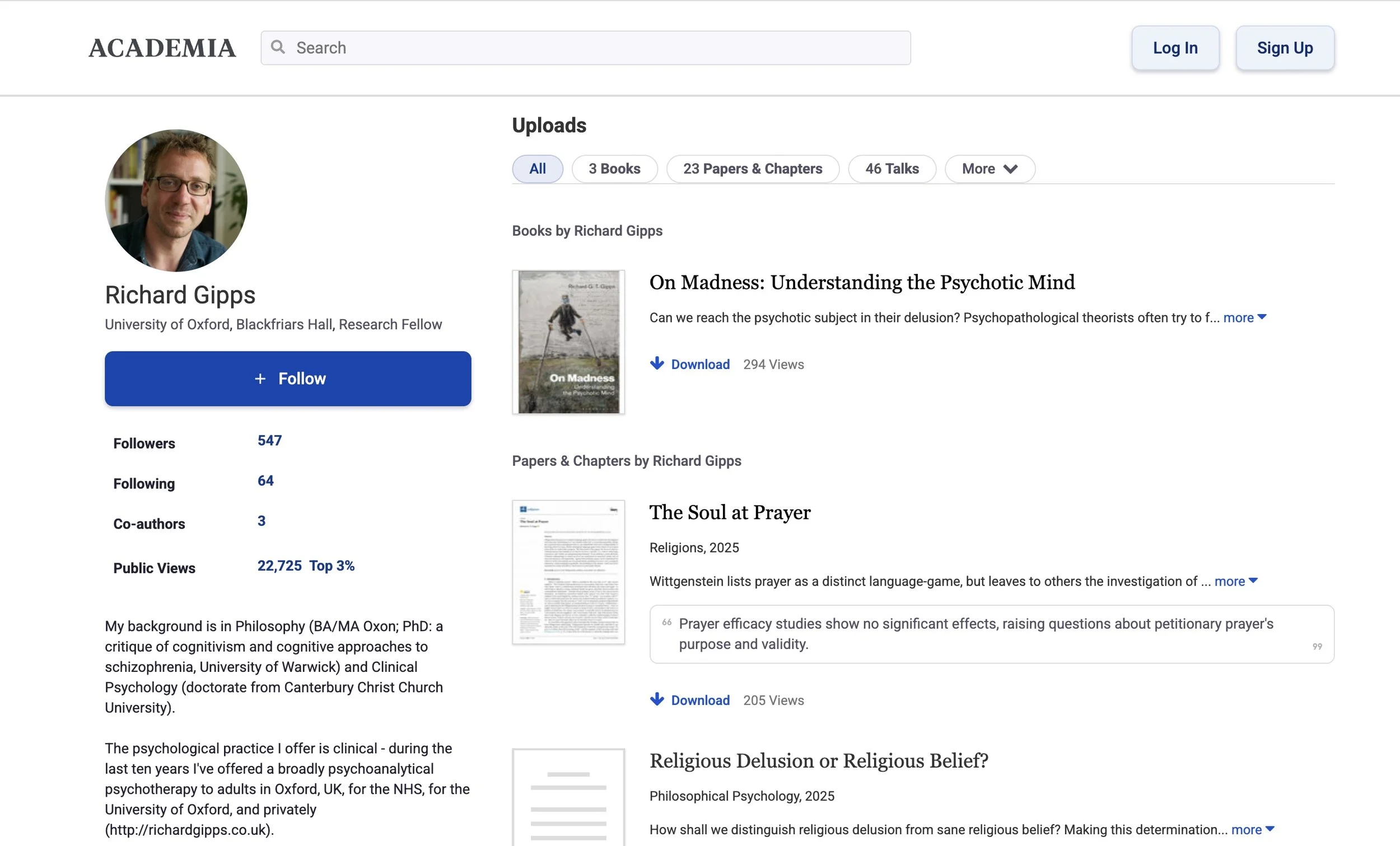The image size is (1400, 846).
Task: Show the 46 Talks tab
Action: coord(892,169)
